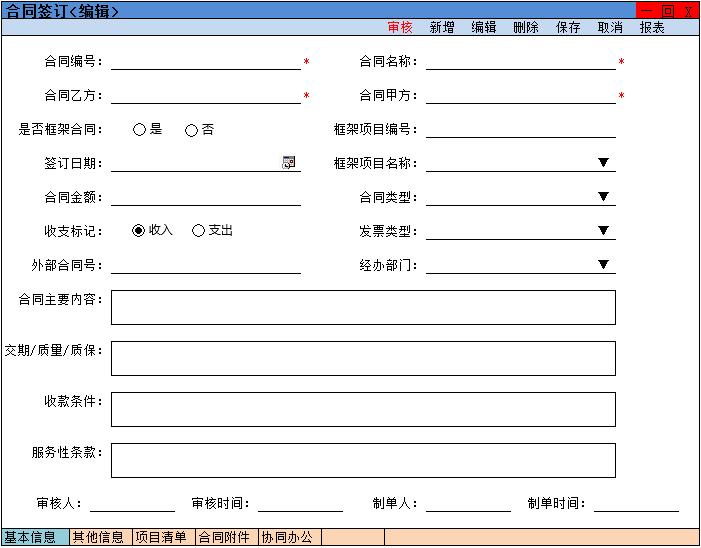Expand the 发票类型 dropdown

[x=603, y=231]
